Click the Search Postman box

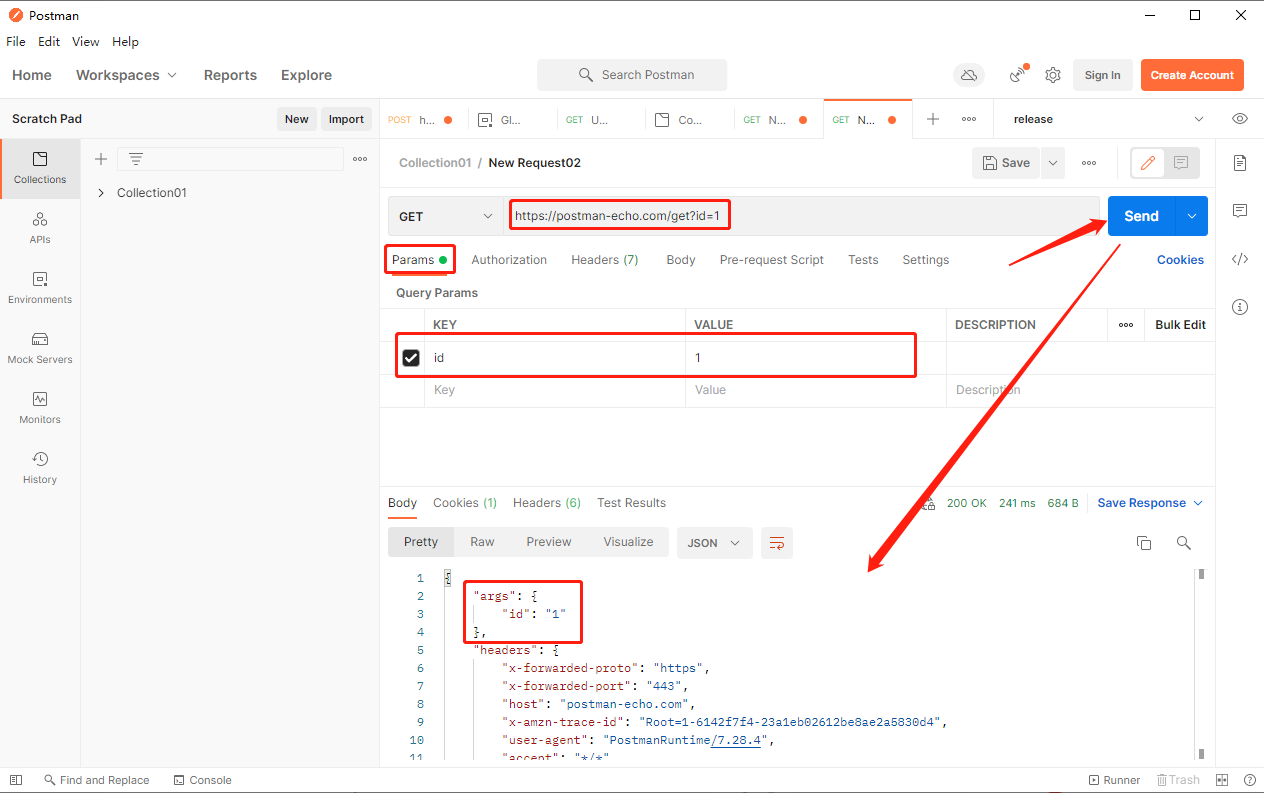click(632, 75)
